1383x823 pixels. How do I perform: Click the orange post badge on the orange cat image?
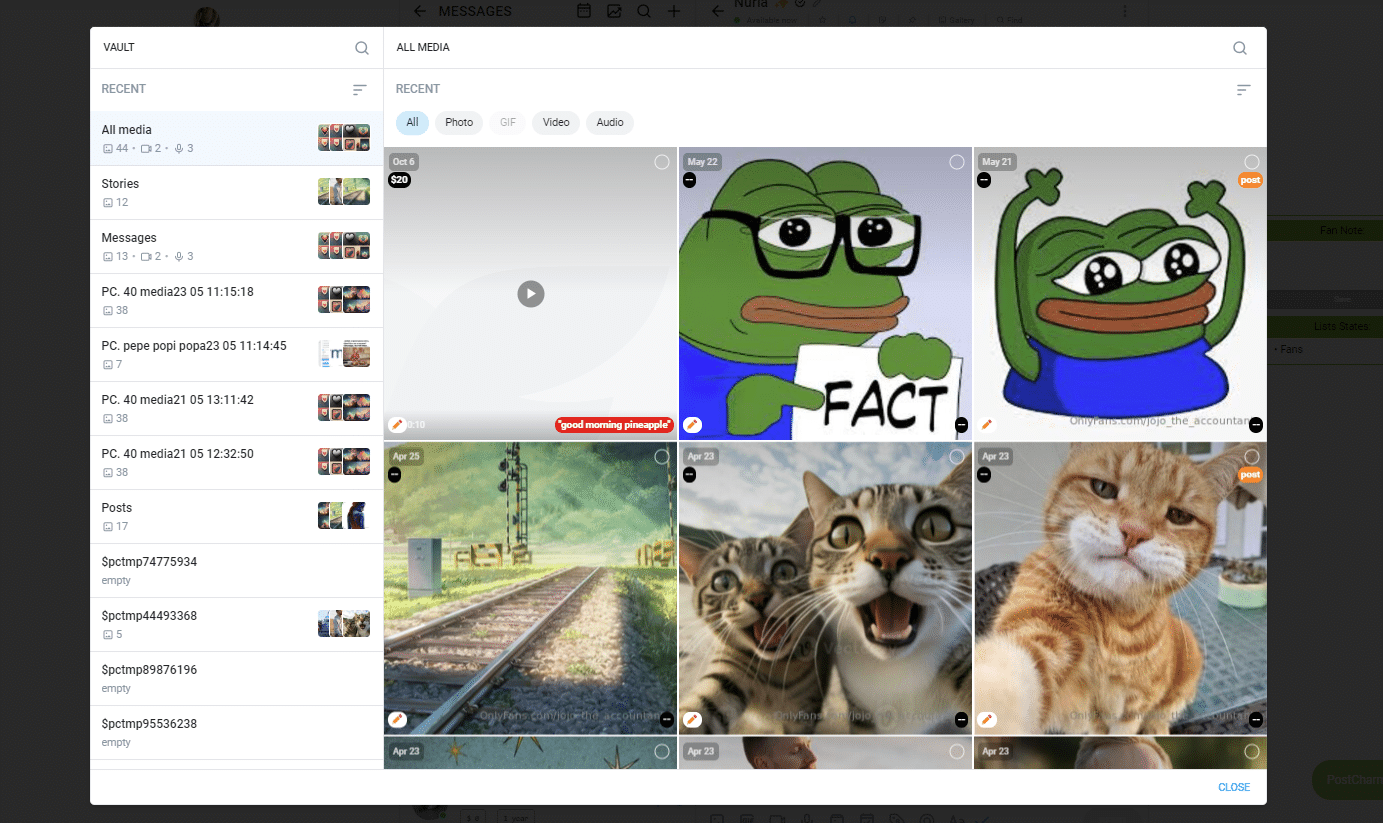point(1250,475)
